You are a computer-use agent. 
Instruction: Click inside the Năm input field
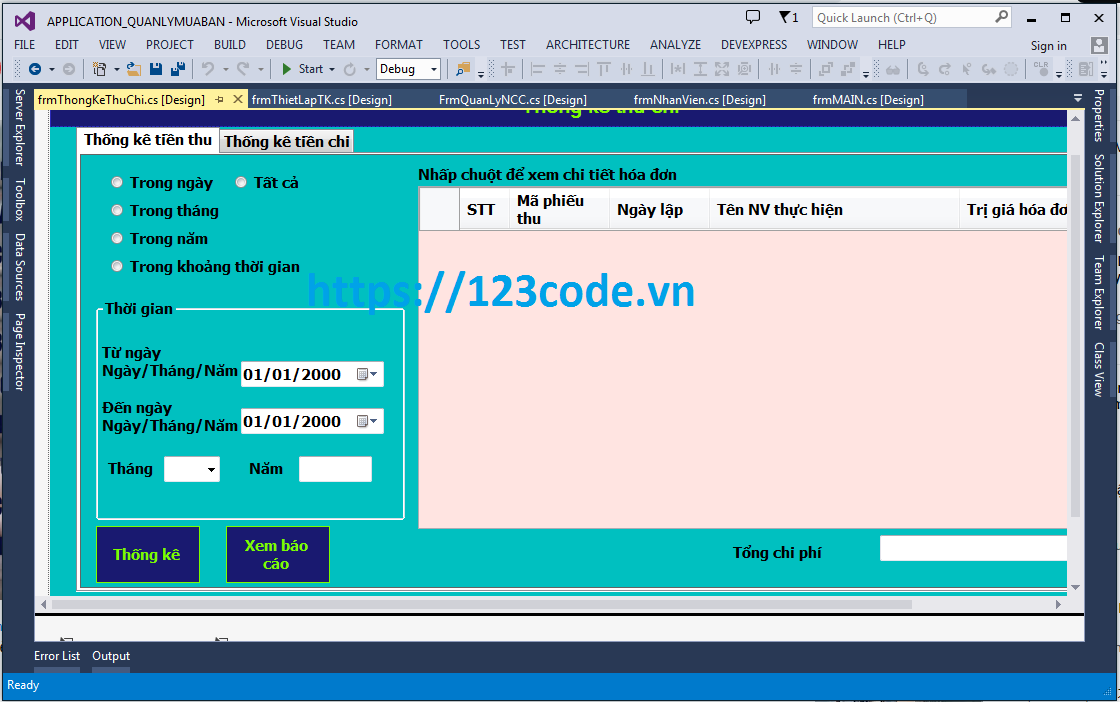click(x=335, y=468)
